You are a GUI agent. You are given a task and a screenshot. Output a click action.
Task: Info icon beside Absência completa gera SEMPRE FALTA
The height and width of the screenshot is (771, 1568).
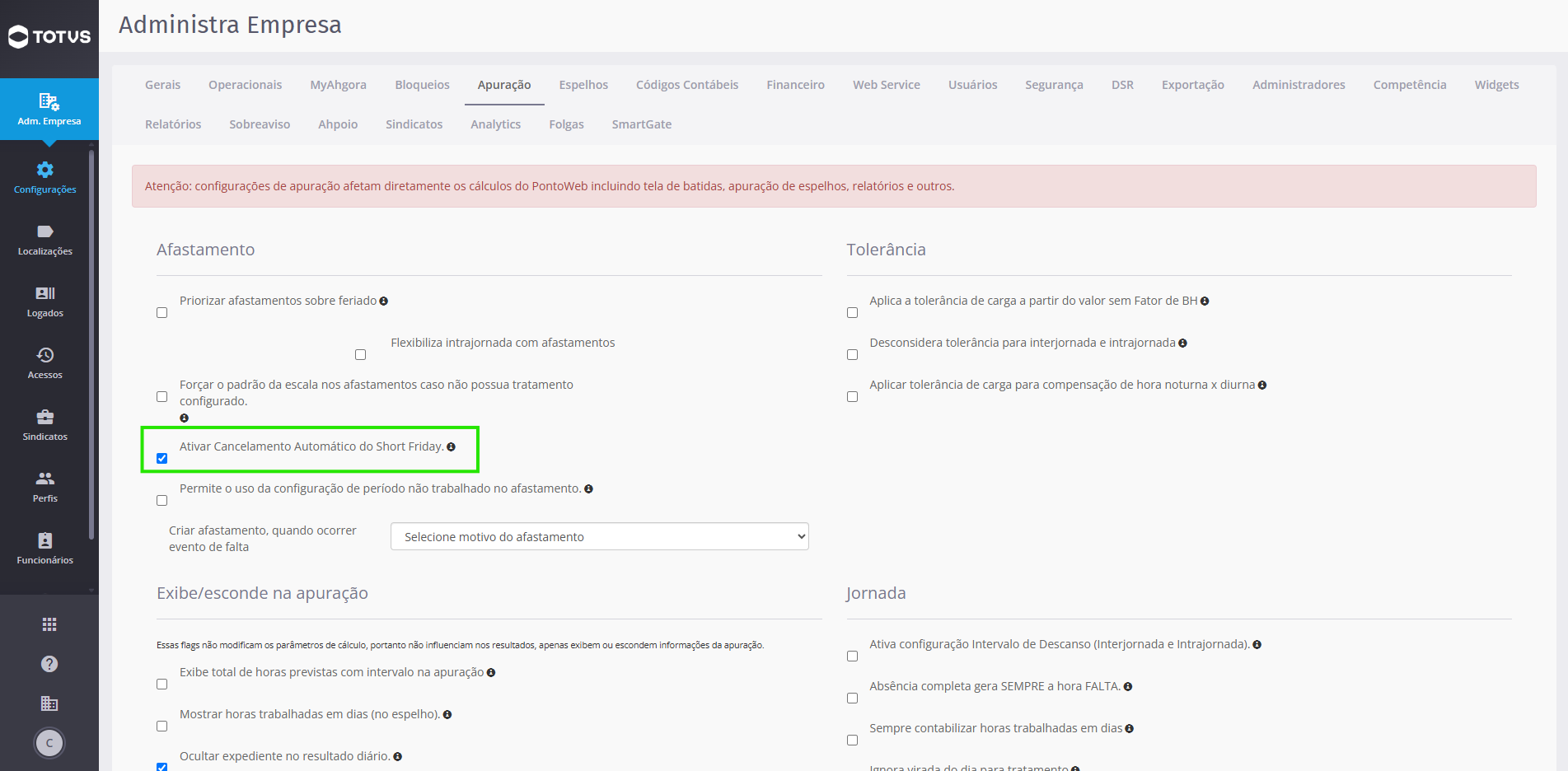click(x=1128, y=687)
